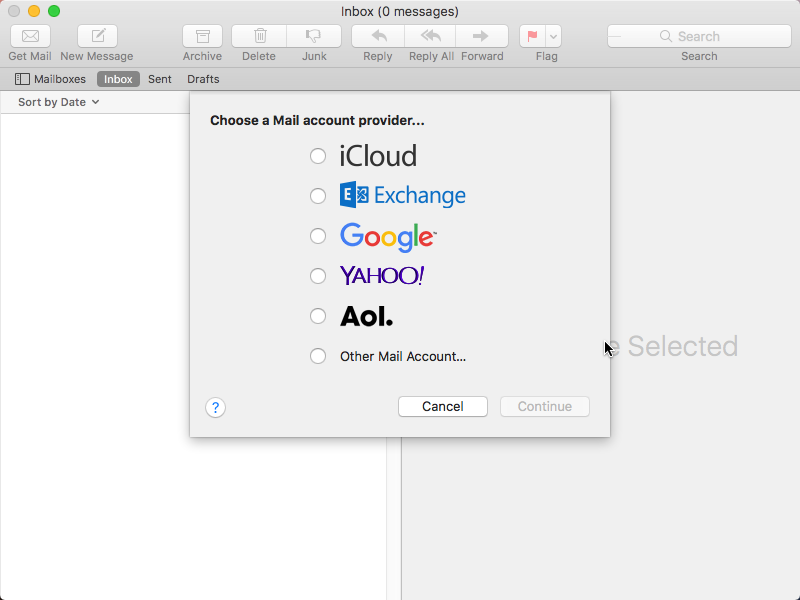Viewport: 800px width, 600px height.
Task: Select the Google radio button
Action: click(318, 236)
